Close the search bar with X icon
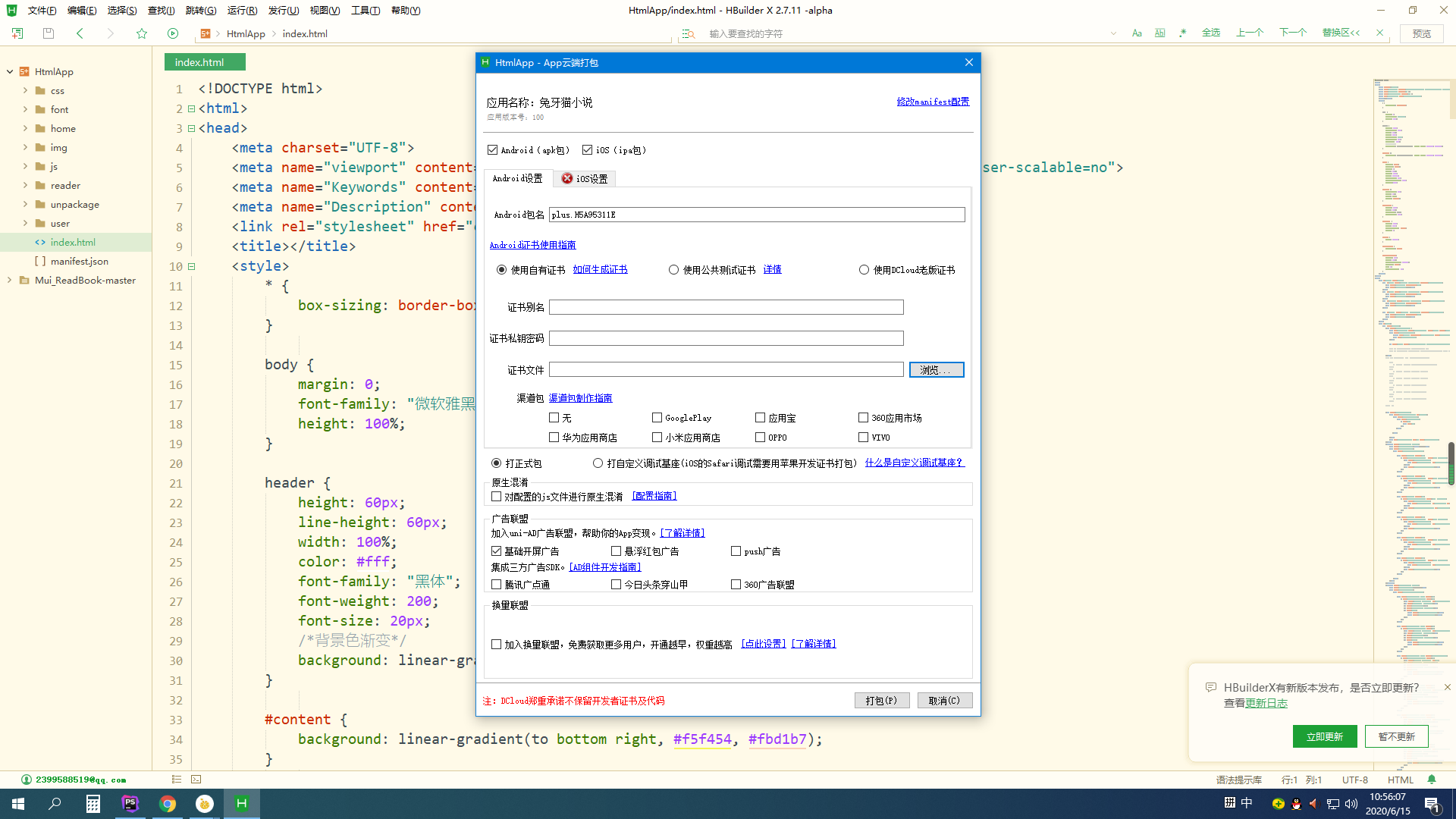1456x819 pixels. click(x=1380, y=33)
